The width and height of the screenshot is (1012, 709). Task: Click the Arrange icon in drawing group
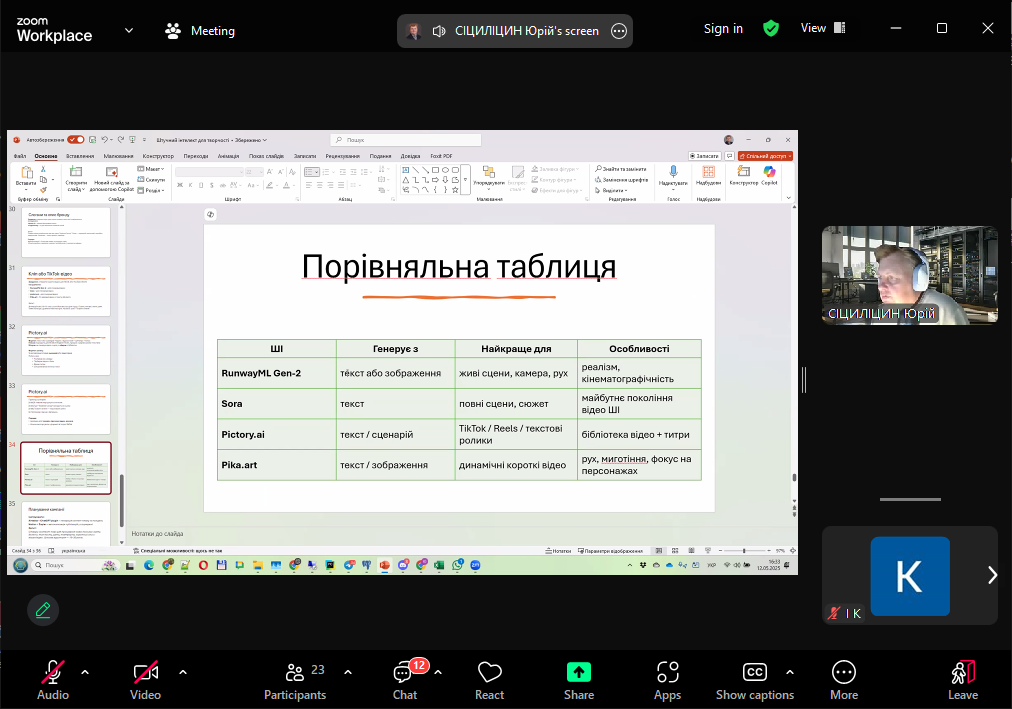pyautogui.click(x=489, y=172)
